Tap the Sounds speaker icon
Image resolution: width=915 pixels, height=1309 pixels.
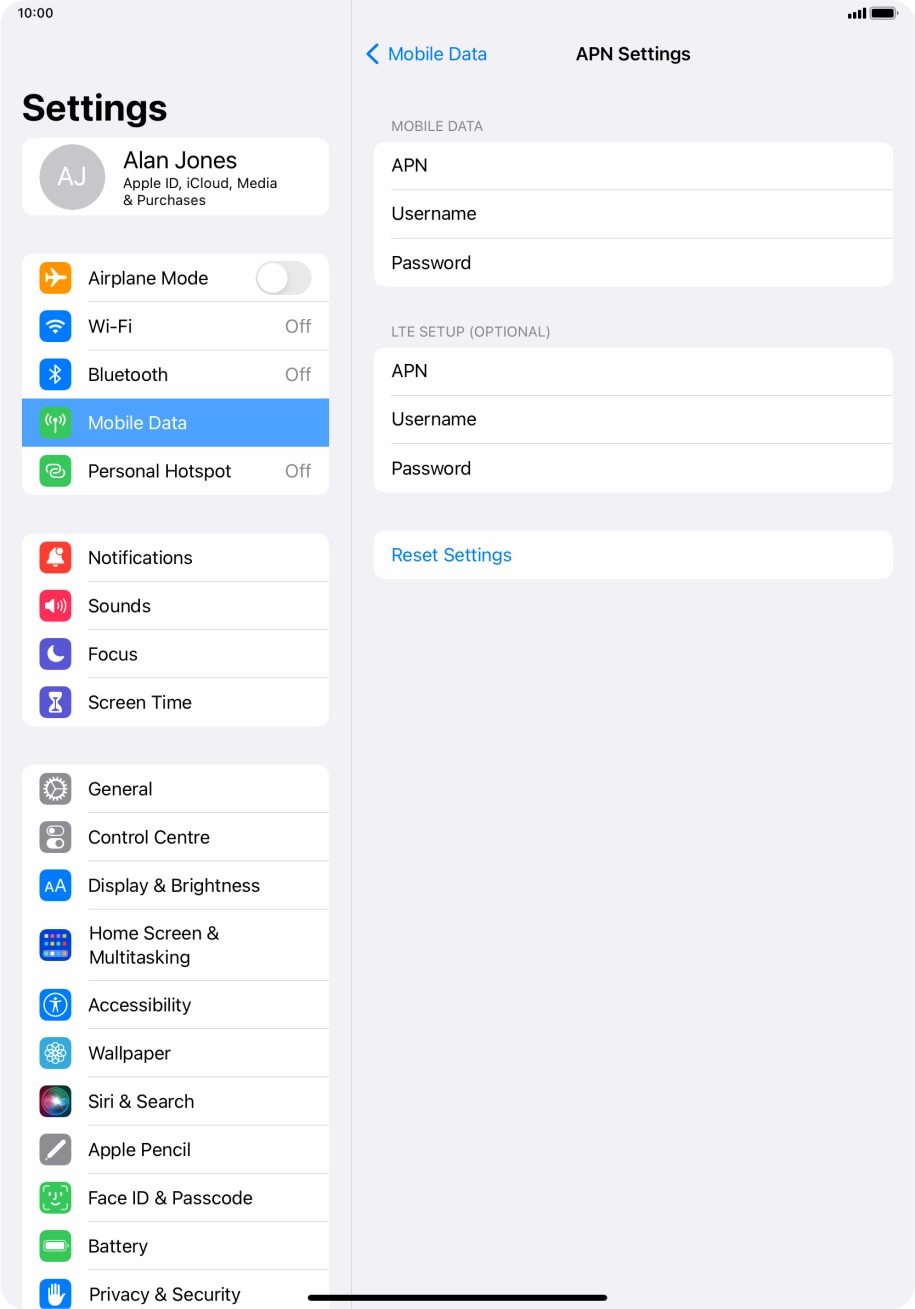55,606
